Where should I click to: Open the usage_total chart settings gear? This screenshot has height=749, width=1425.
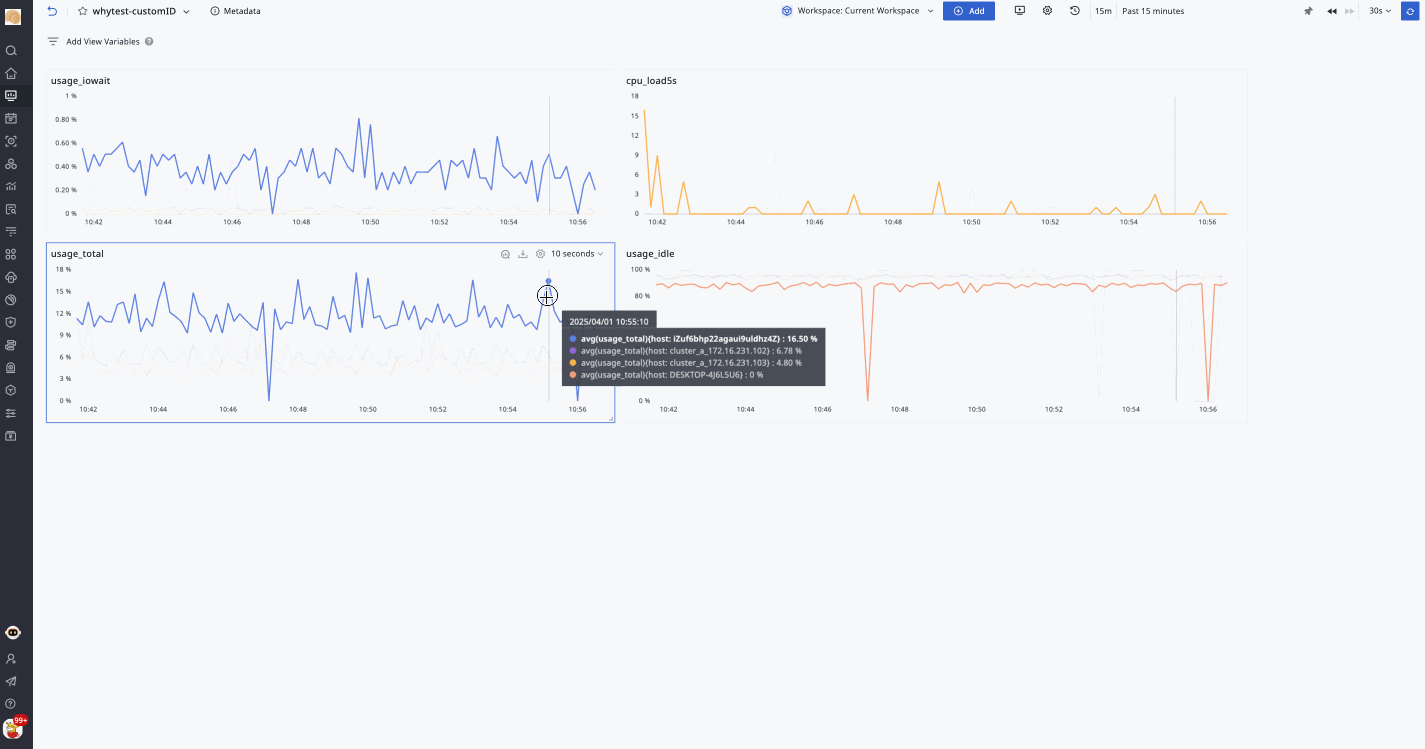click(x=540, y=254)
